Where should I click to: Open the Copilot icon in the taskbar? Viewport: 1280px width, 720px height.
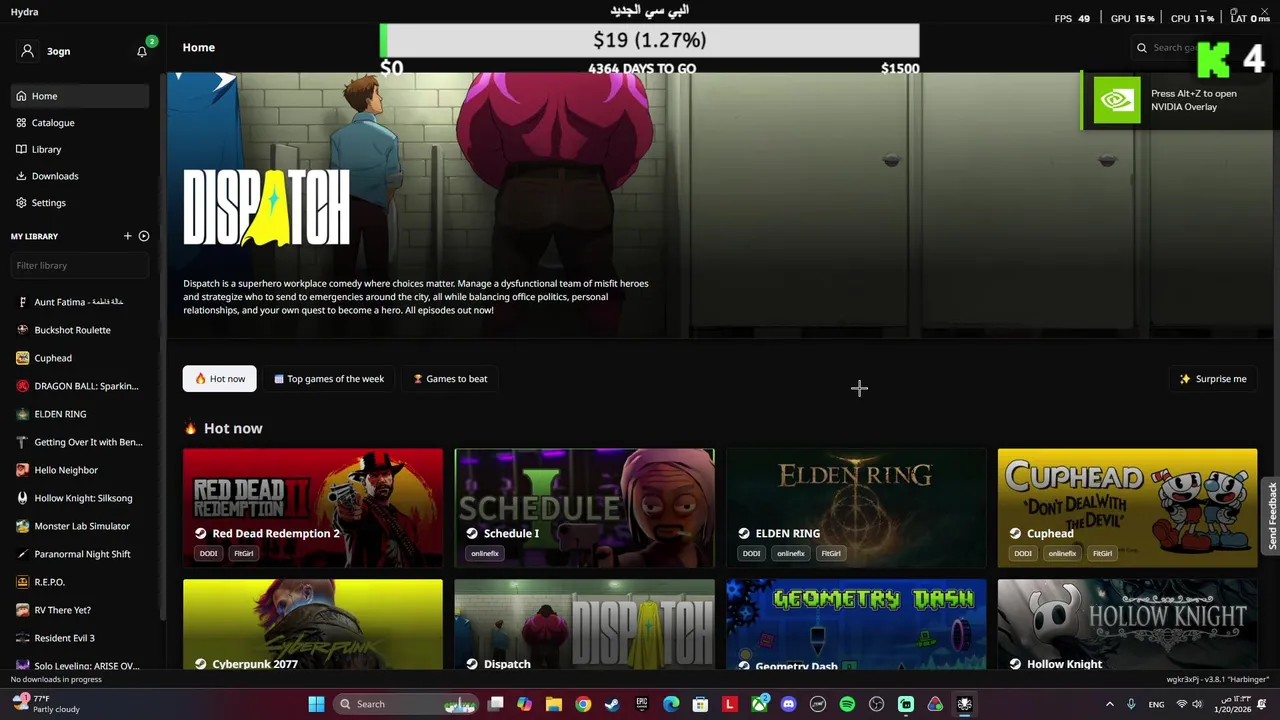pyautogui.click(x=524, y=704)
